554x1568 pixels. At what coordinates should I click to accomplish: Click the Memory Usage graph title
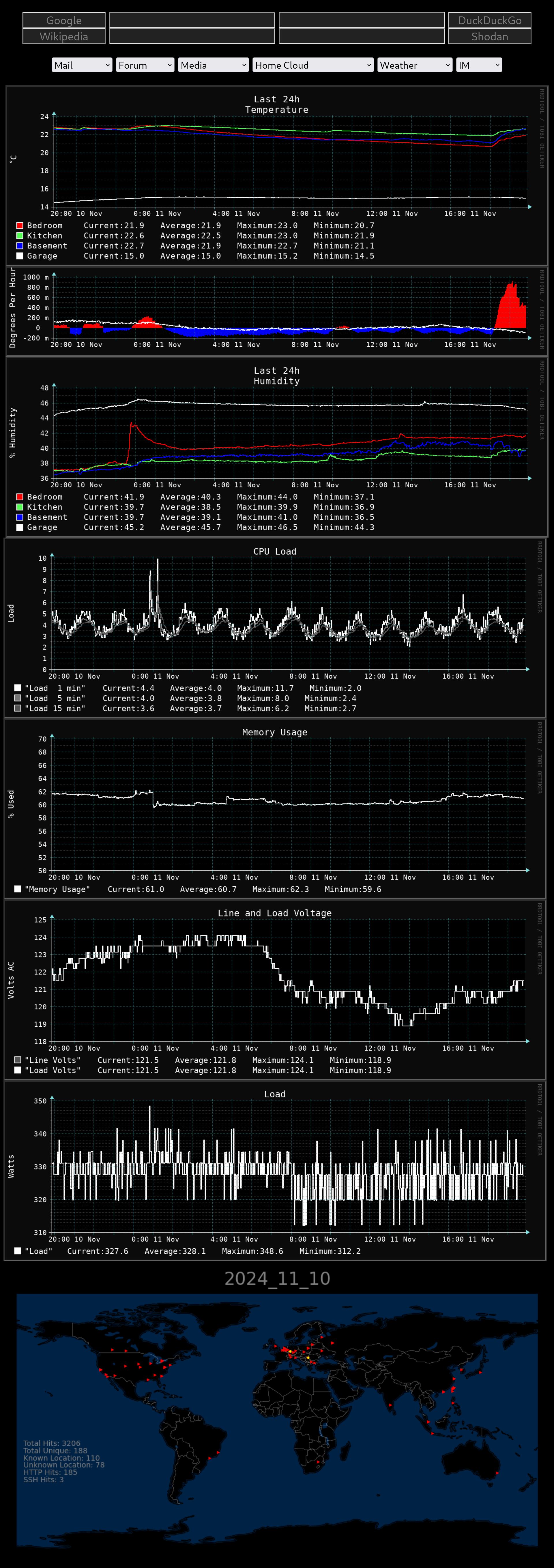point(275,732)
